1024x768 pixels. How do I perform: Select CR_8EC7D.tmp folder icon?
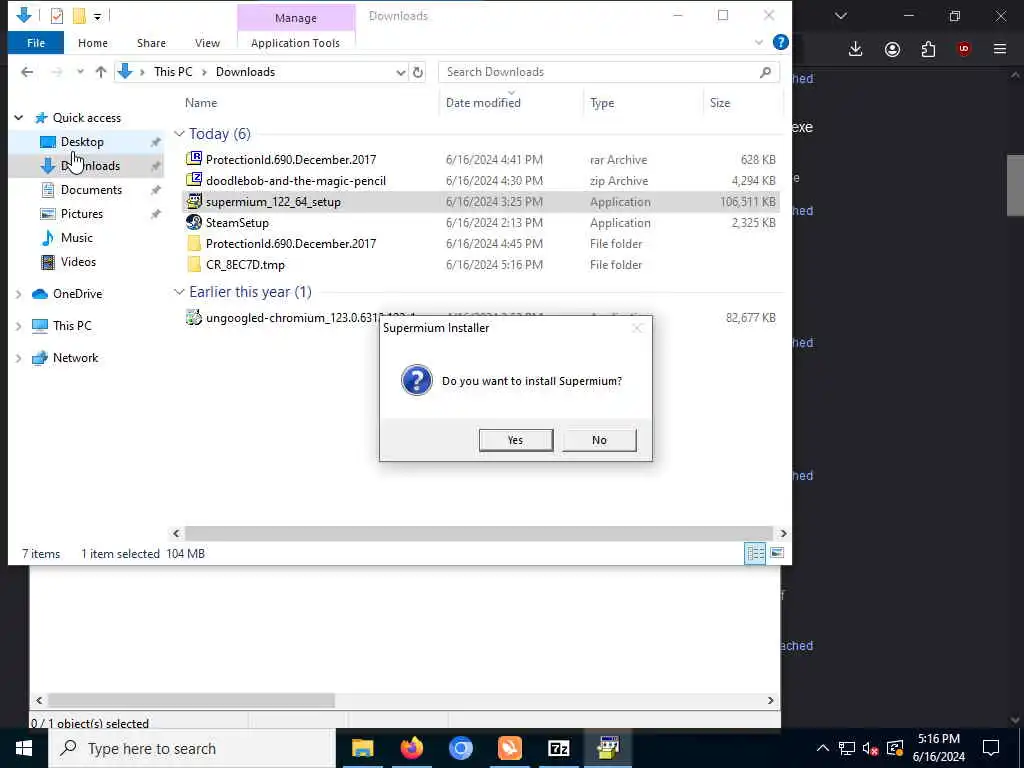pos(194,264)
